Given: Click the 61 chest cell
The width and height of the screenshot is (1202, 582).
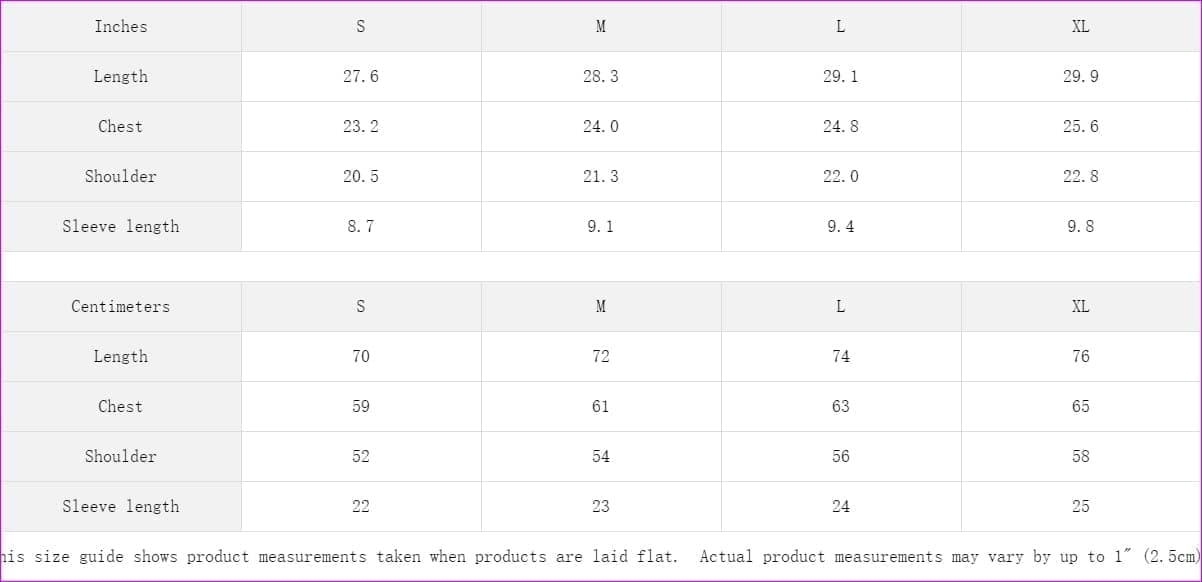Looking at the screenshot, I should tap(601, 407).
